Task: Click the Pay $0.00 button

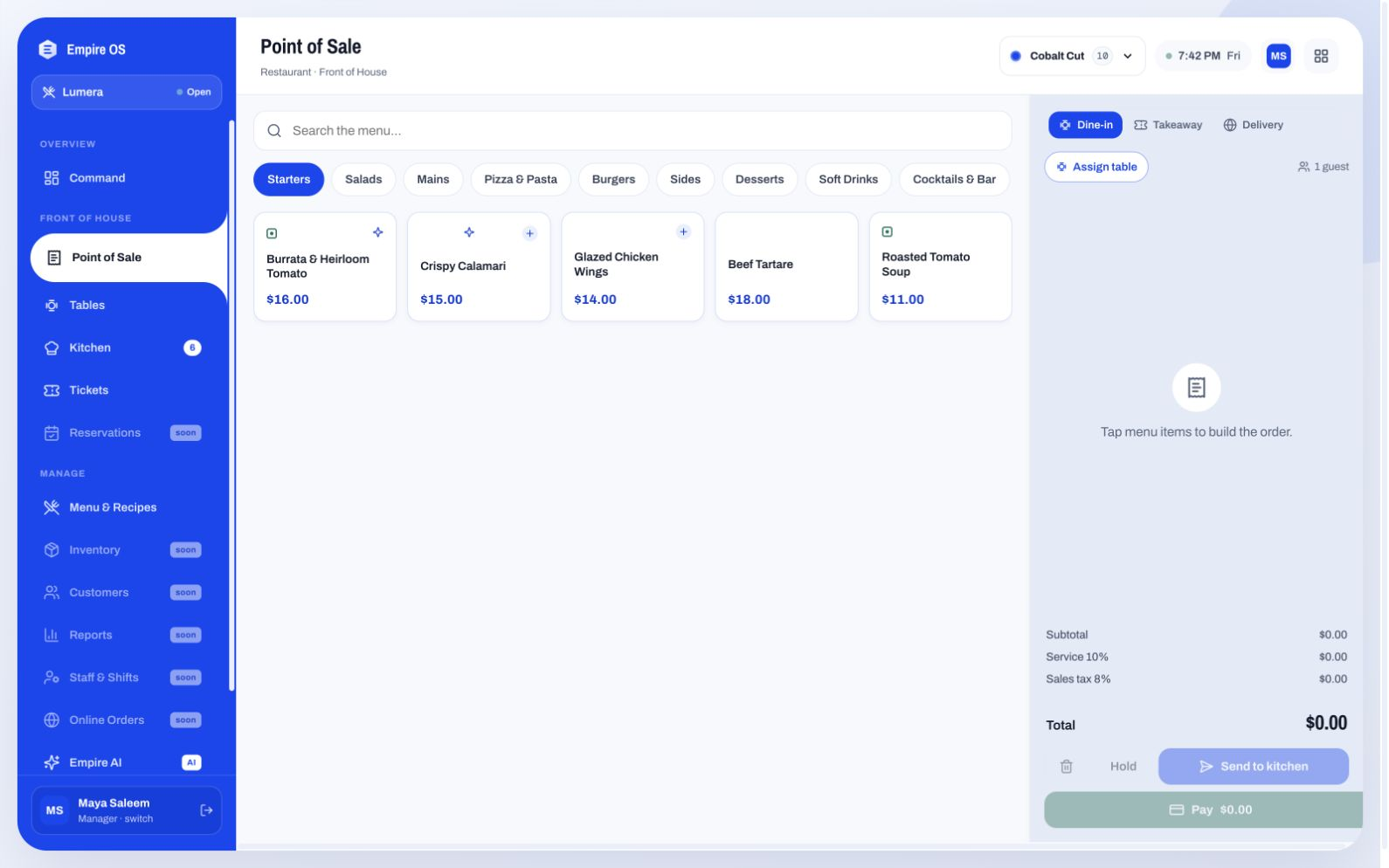Action: tap(1204, 810)
